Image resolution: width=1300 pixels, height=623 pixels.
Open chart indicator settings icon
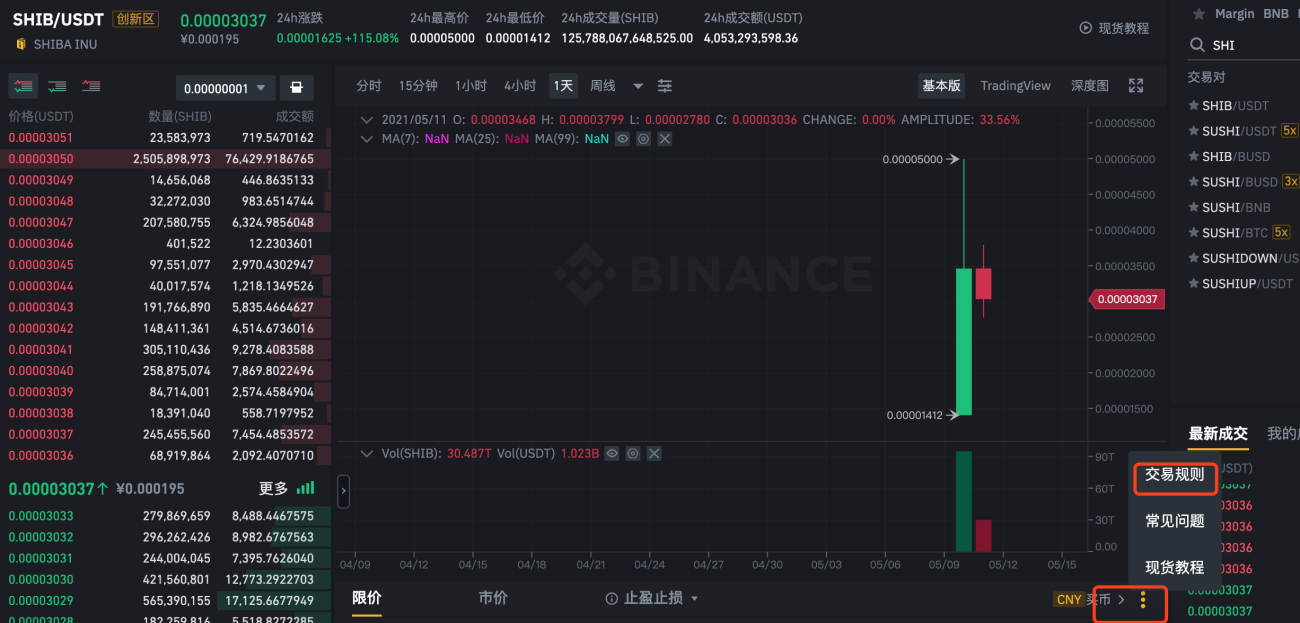[x=665, y=86]
